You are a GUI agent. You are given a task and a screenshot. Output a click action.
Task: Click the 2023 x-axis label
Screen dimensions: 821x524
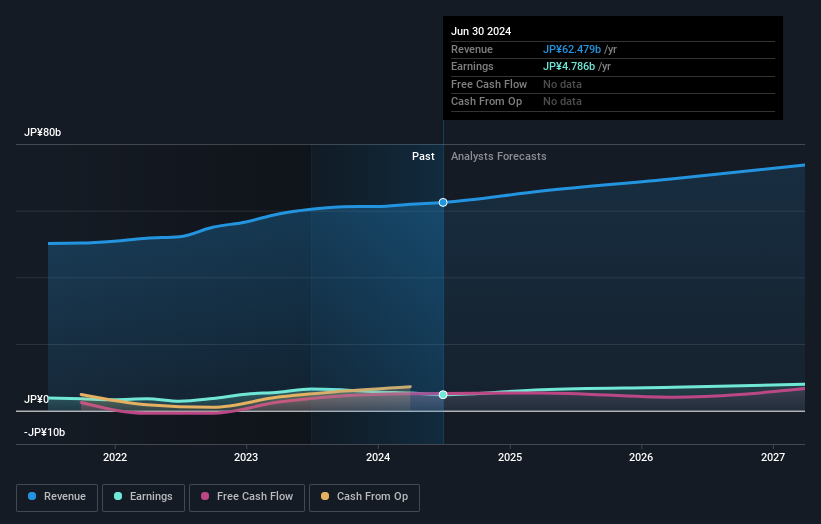click(x=246, y=458)
